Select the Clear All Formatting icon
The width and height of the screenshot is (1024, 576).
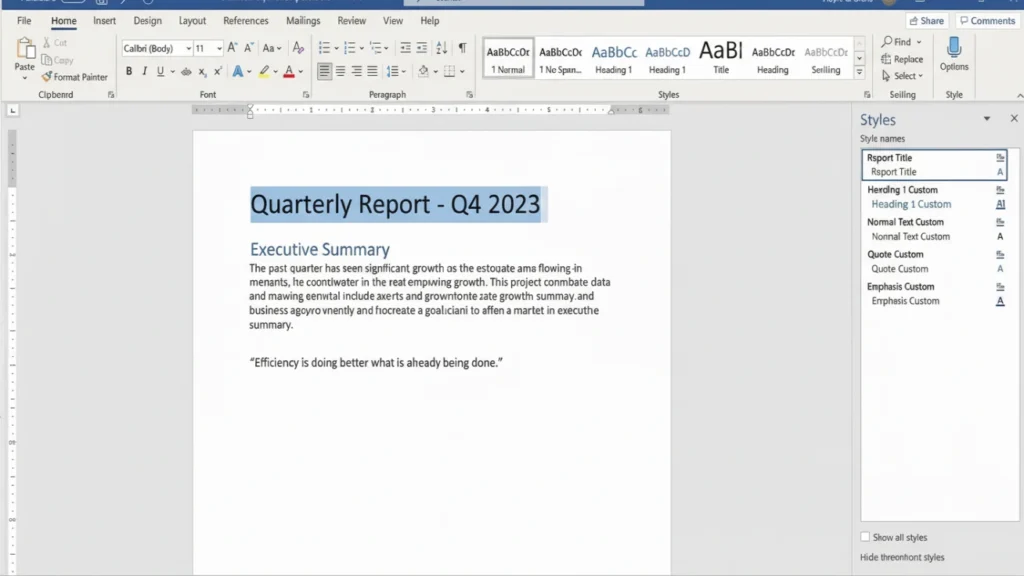[297, 47]
